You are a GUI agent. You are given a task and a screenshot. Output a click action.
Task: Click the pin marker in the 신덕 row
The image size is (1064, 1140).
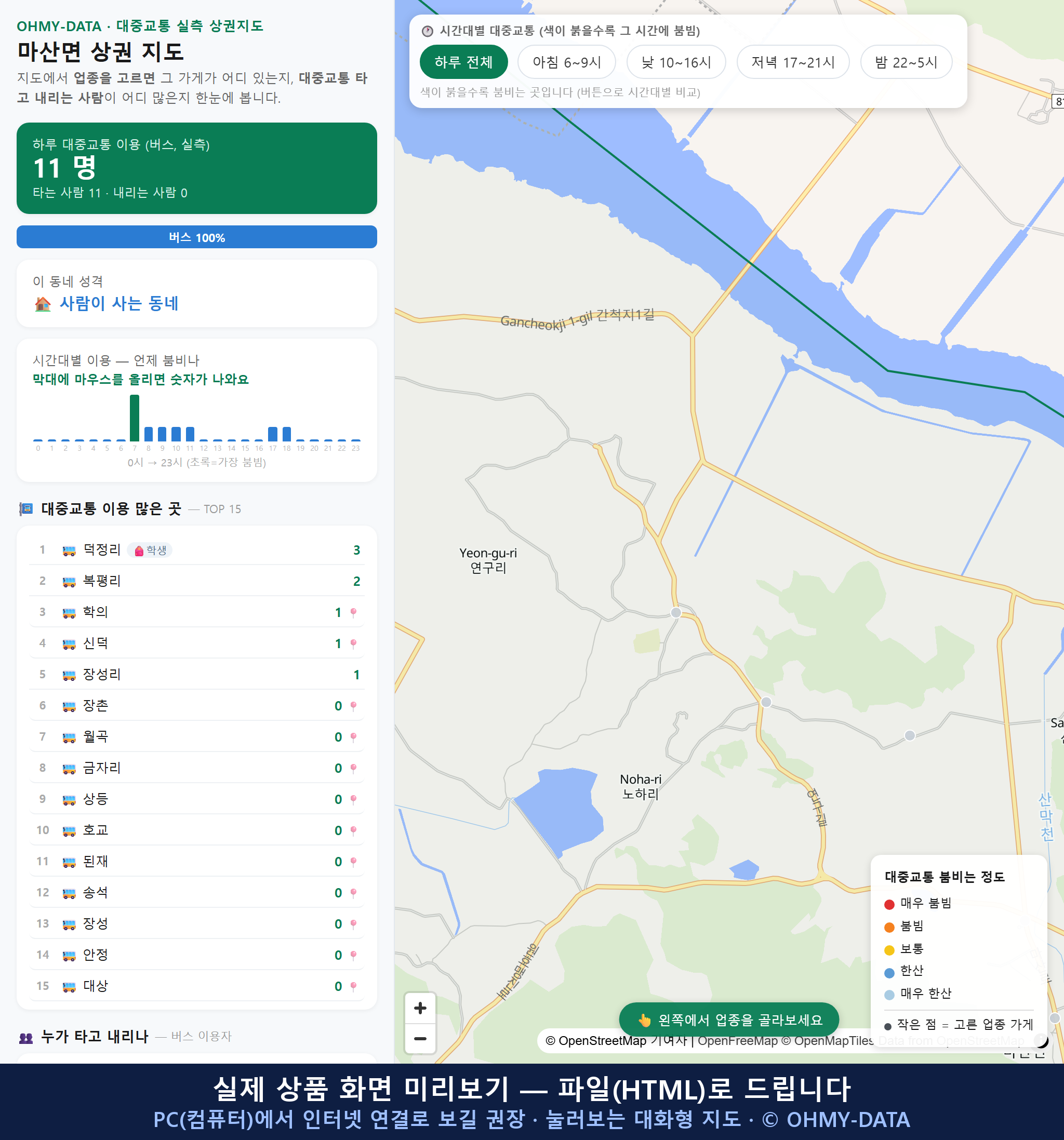click(x=353, y=644)
